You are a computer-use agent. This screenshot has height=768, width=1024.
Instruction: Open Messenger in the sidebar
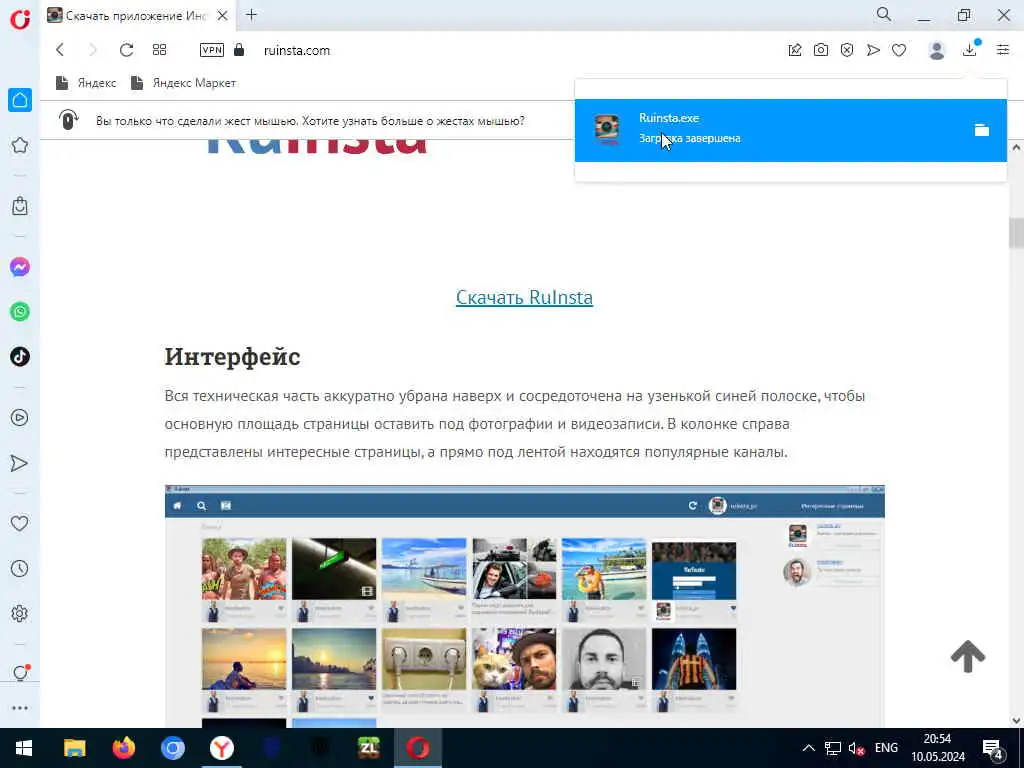click(20, 267)
